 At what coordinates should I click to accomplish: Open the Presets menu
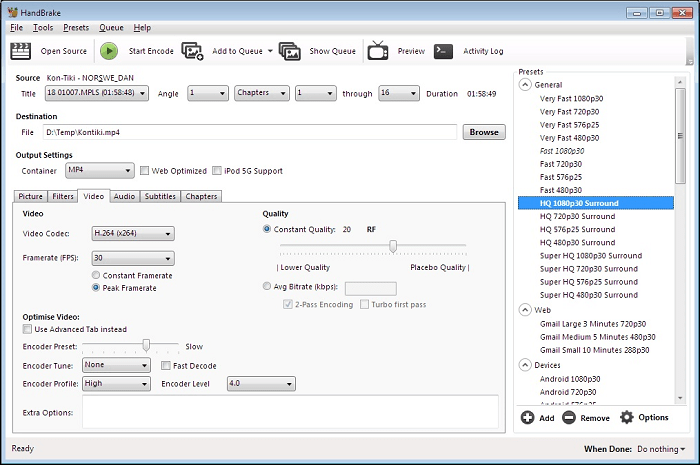coord(76,27)
